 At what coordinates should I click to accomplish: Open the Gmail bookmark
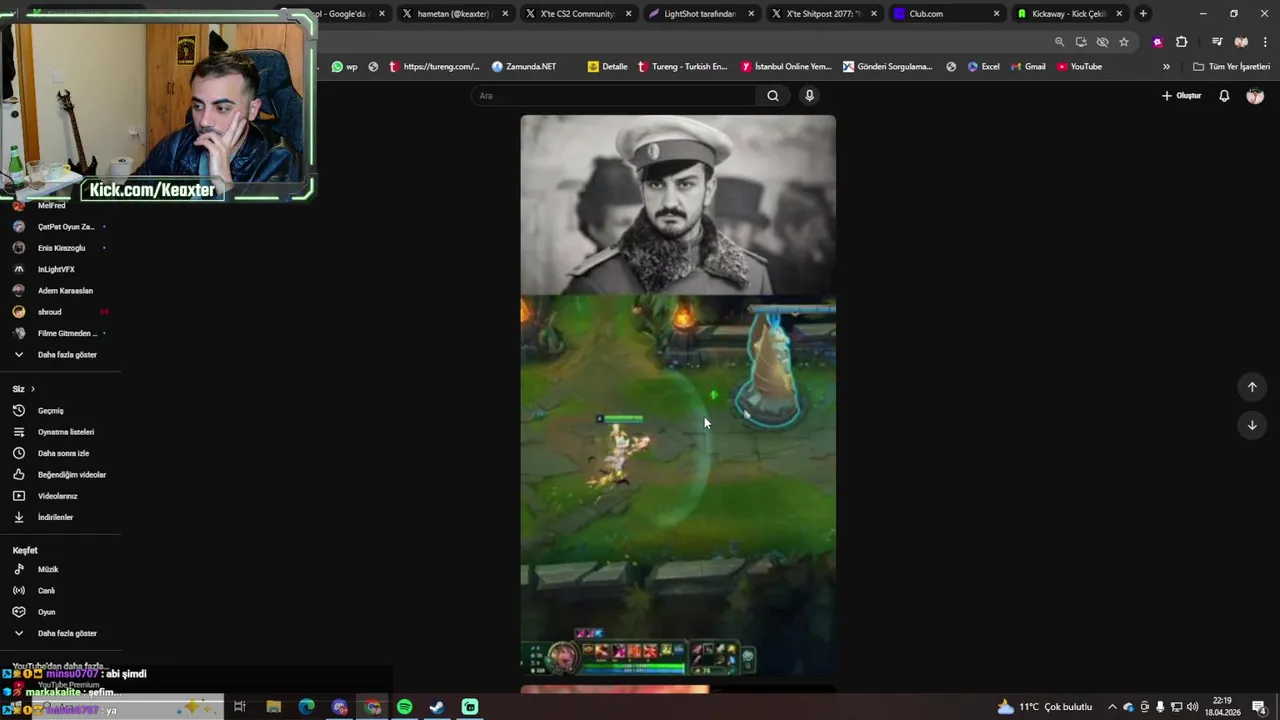pyautogui.click(x=1027, y=67)
